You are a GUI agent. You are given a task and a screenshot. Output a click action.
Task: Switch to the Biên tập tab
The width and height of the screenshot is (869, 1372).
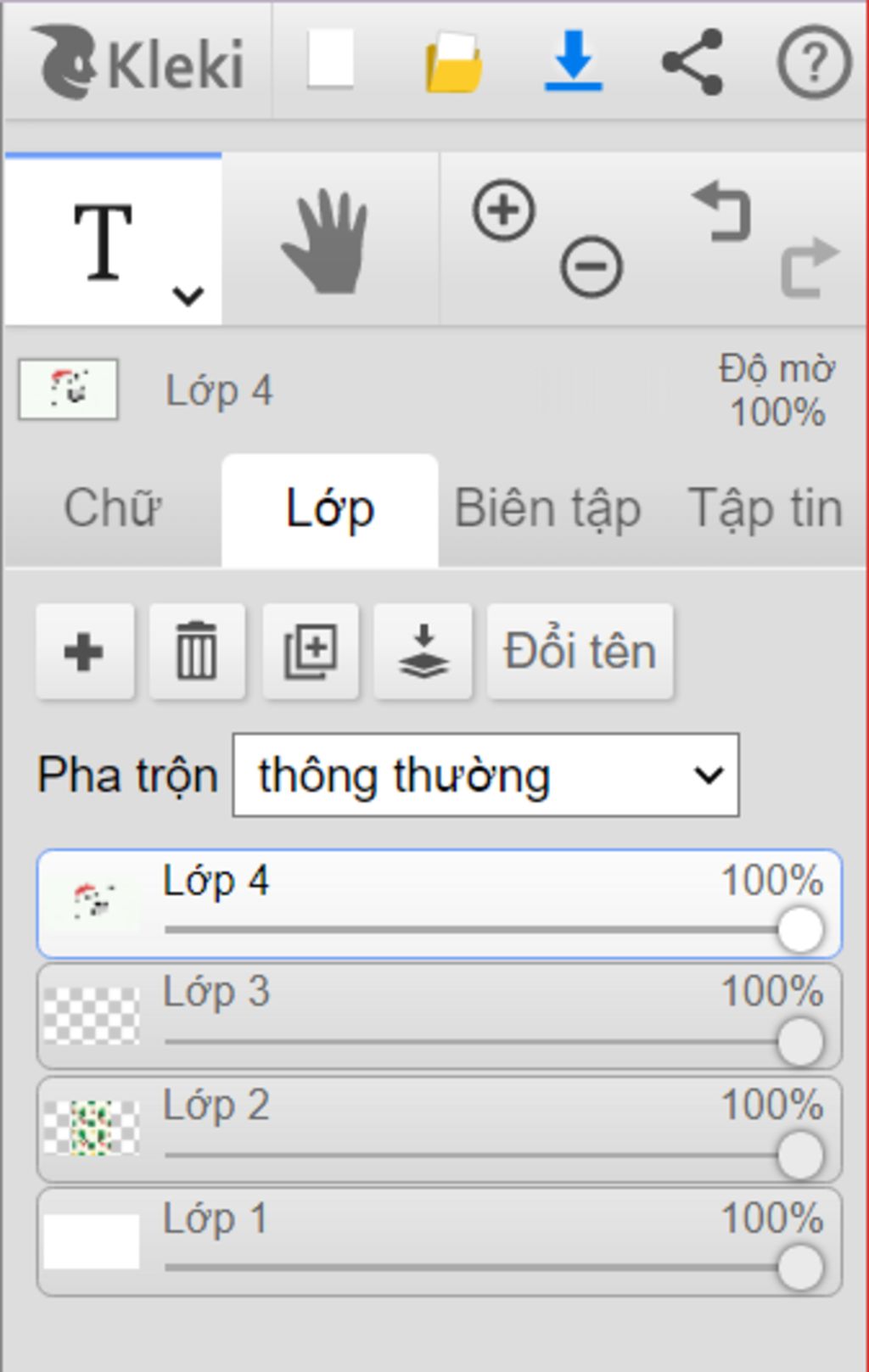click(x=547, y=509)
